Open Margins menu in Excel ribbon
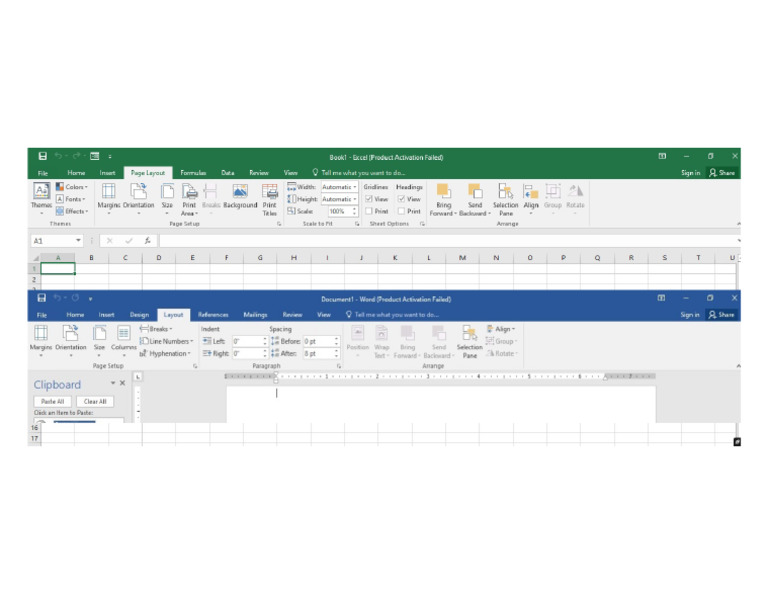Image resolution: width=768 pixels, height=594 pixels. pyautogui.click(x=108, y=198)
